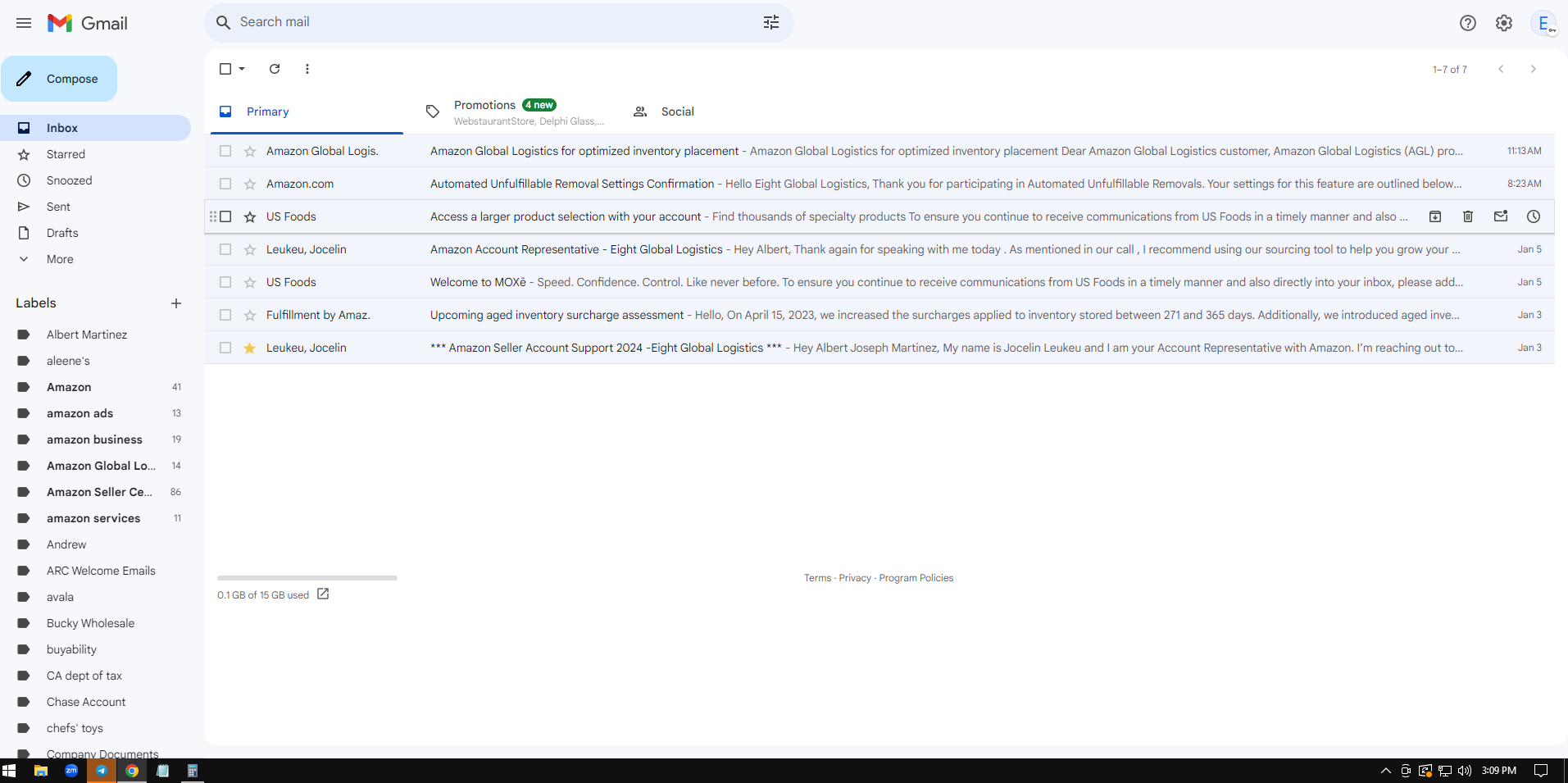Switch to the Promotions tab
Screen dimensions: 1568x783
[x=515, y=112]
